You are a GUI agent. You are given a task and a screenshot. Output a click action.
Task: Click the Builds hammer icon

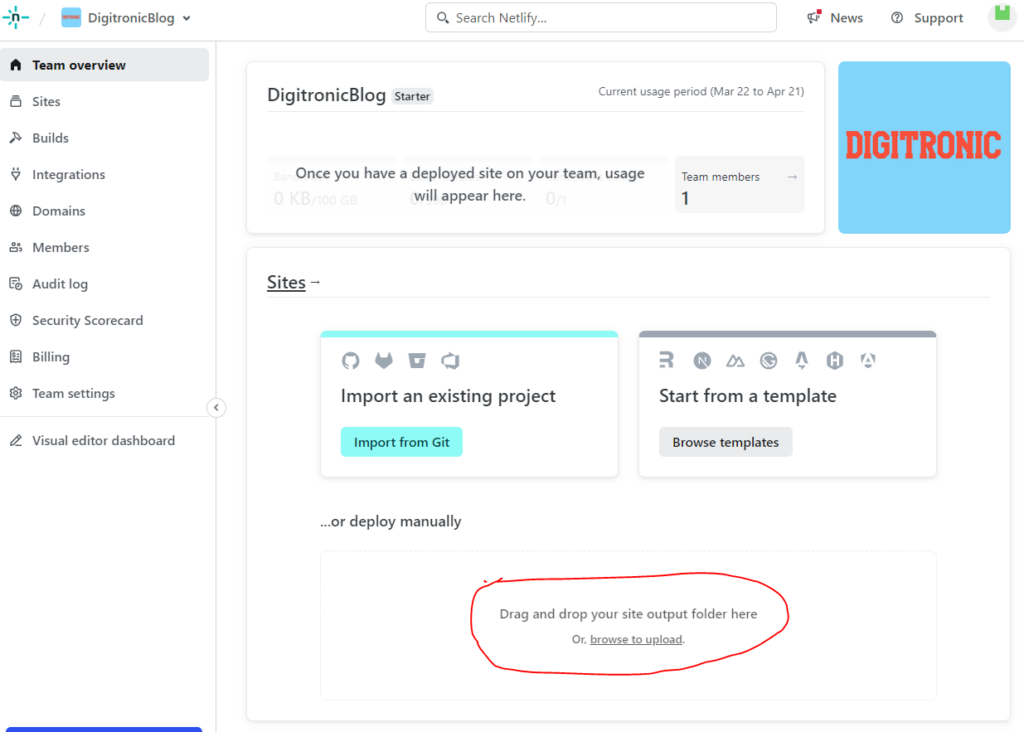(x=16, y=138)
